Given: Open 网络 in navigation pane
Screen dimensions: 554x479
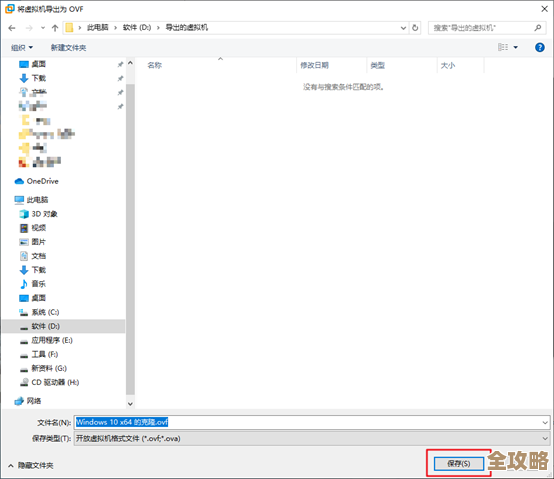Looking at the screenshot, I should 34,401.
